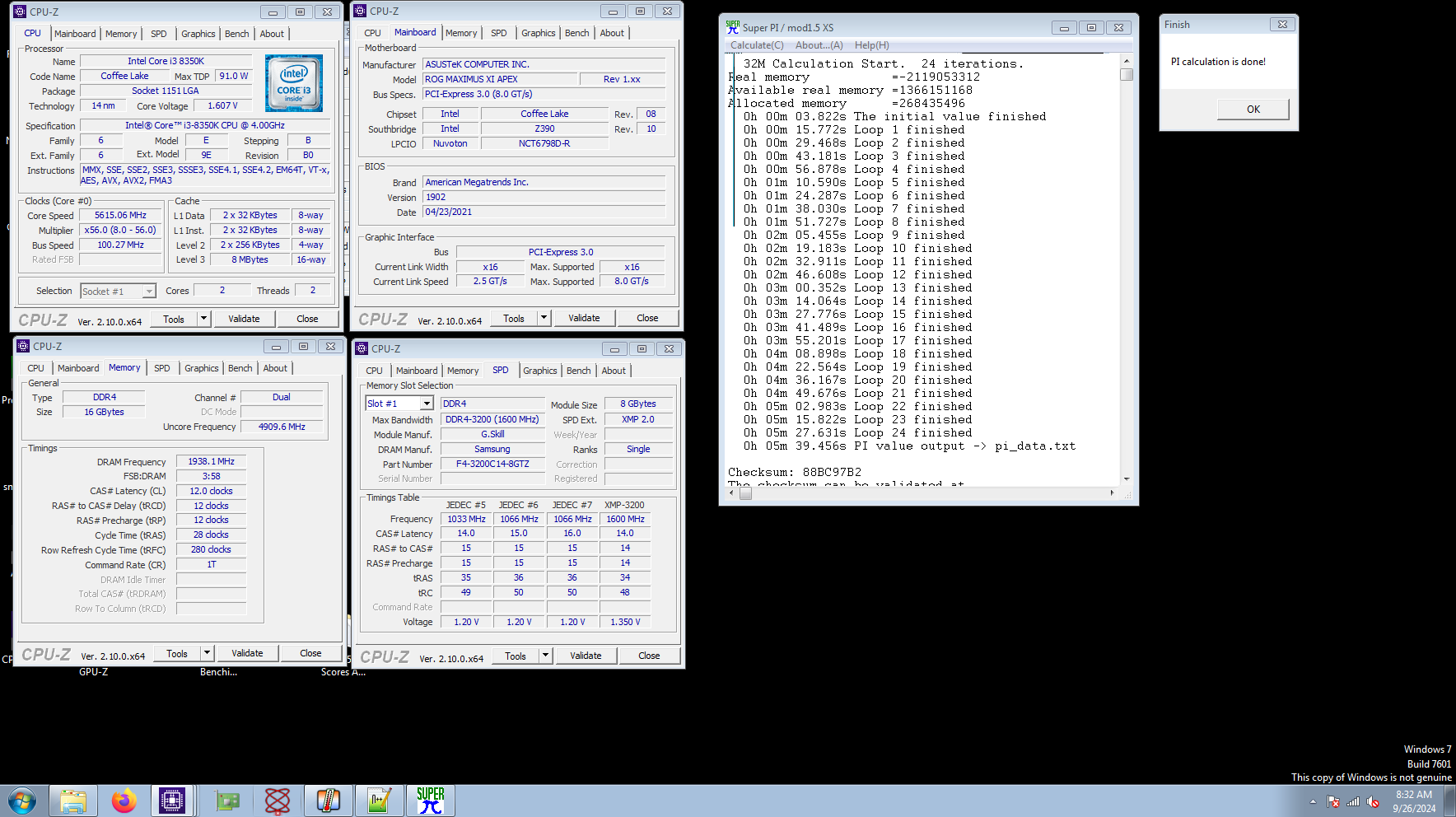Viewport: 1456px width, 817px height.
Task: Open Action Center flag tray icon
Action: pos(1333,801)
